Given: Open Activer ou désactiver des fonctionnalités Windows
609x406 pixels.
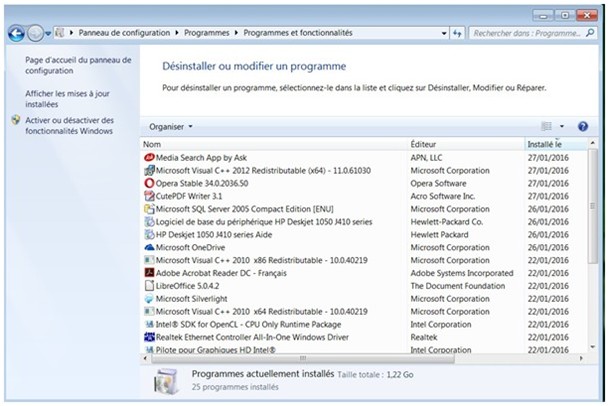Looking at the screenshot, I should (x=70, y=125).
